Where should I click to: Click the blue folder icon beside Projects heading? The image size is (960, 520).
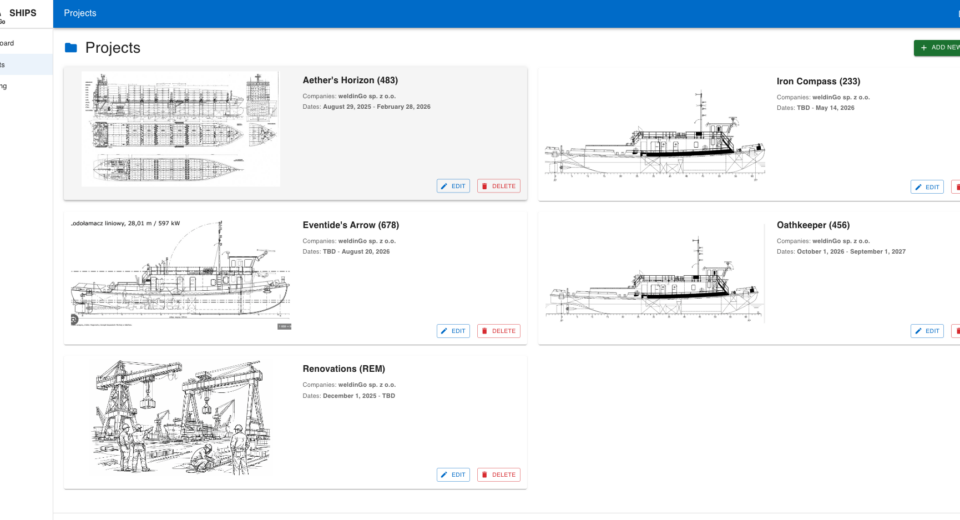click(71, 48)
